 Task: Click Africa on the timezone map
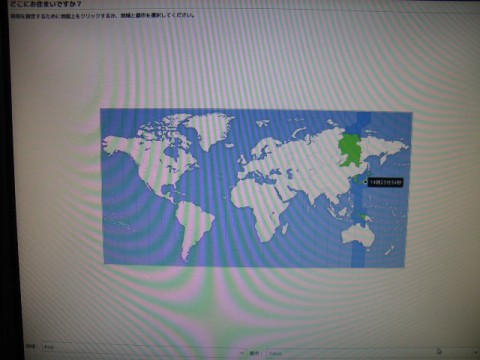[261, 207]
